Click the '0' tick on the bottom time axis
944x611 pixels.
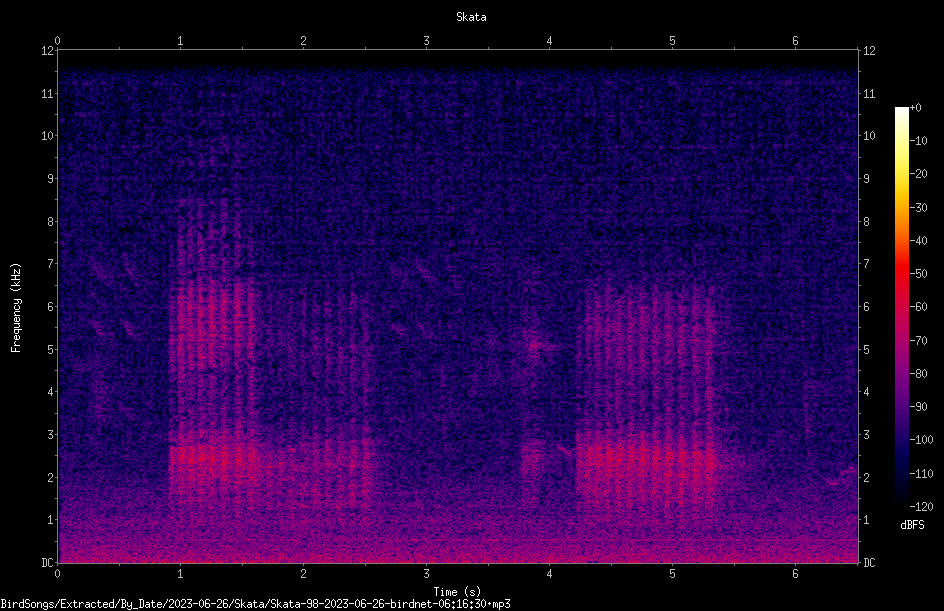[x=57, y=574]
